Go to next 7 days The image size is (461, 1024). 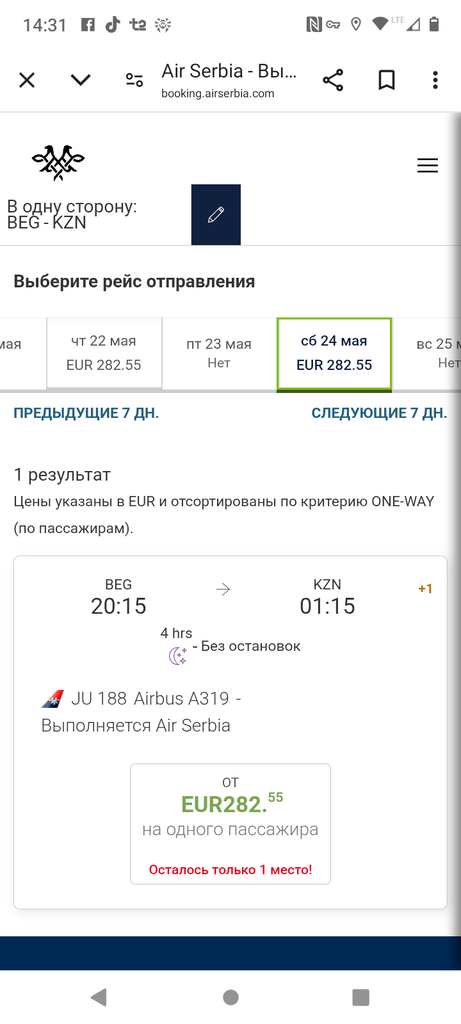pos(379,413)
